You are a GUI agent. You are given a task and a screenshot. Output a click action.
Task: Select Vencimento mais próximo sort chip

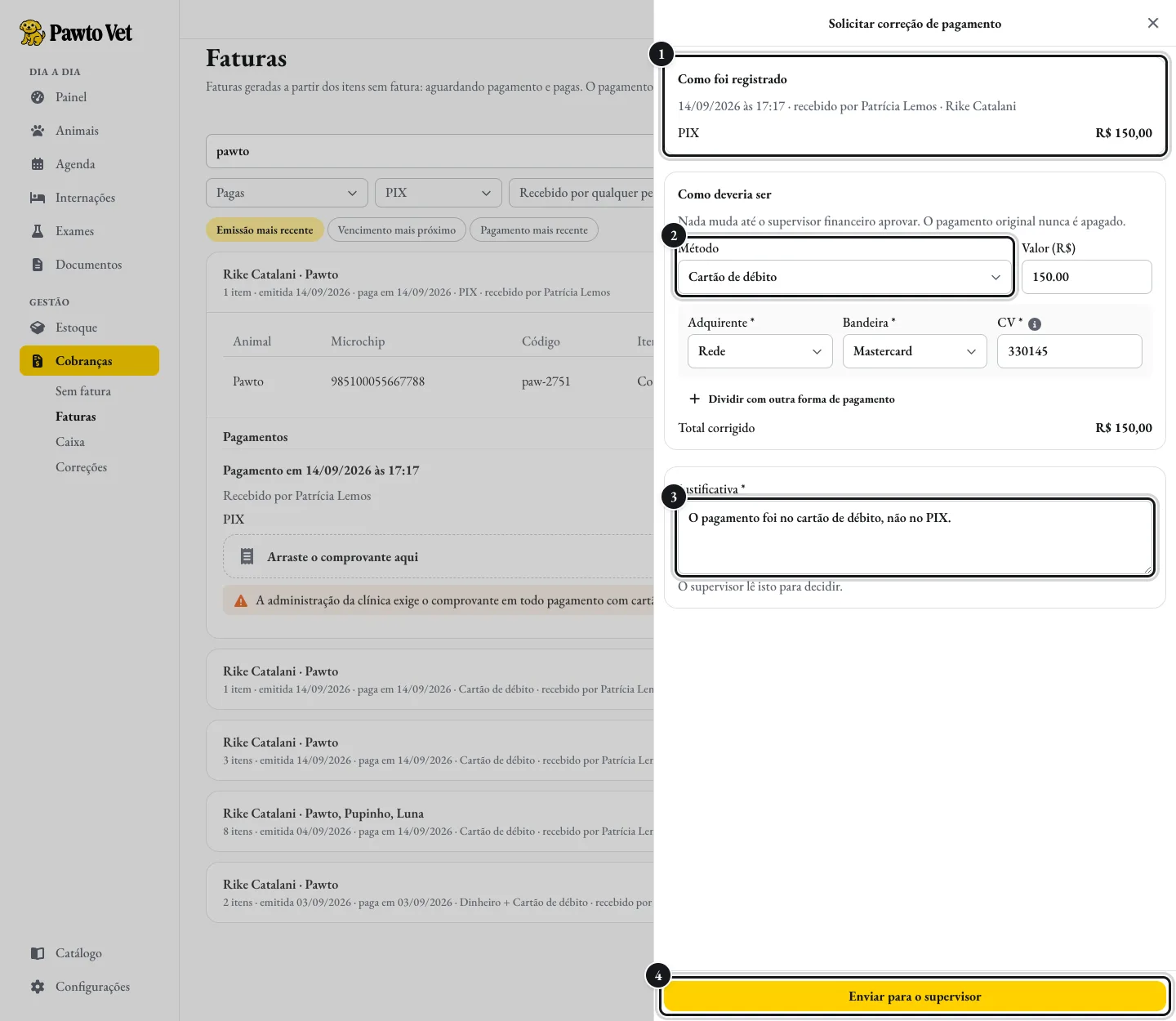[397, 230]
